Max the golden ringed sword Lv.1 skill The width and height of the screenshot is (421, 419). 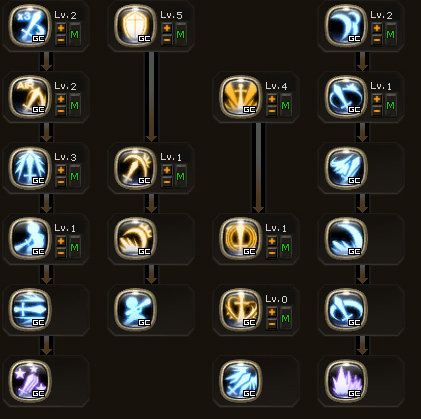click(286, 247)
